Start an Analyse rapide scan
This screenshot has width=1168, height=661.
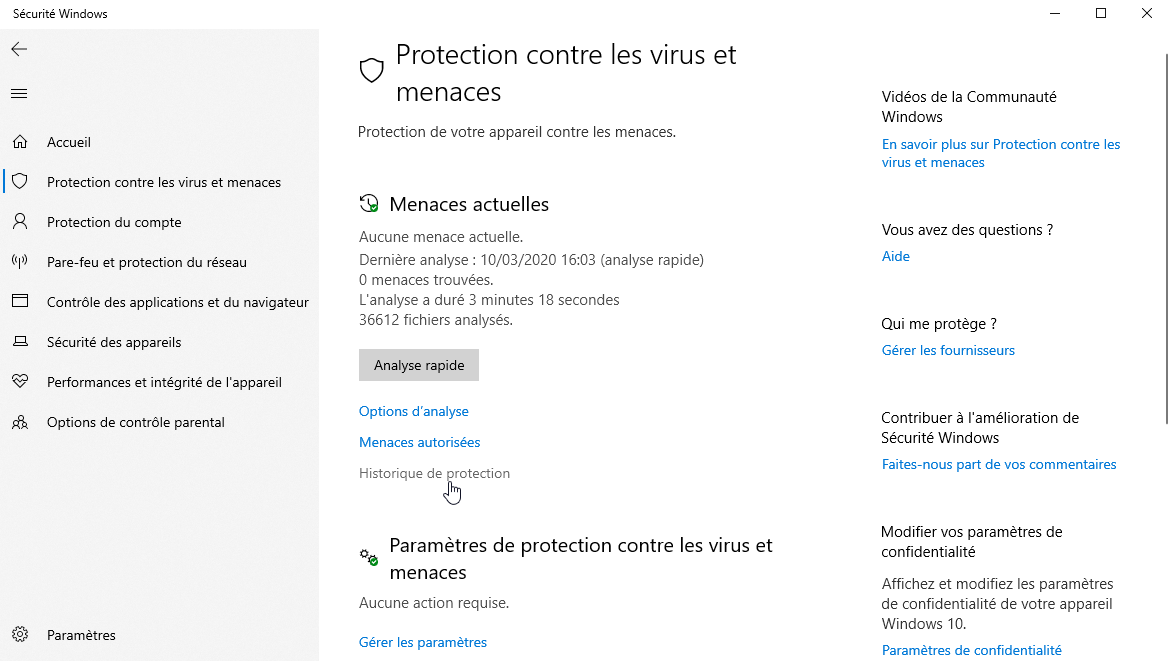tap(418, 364)
